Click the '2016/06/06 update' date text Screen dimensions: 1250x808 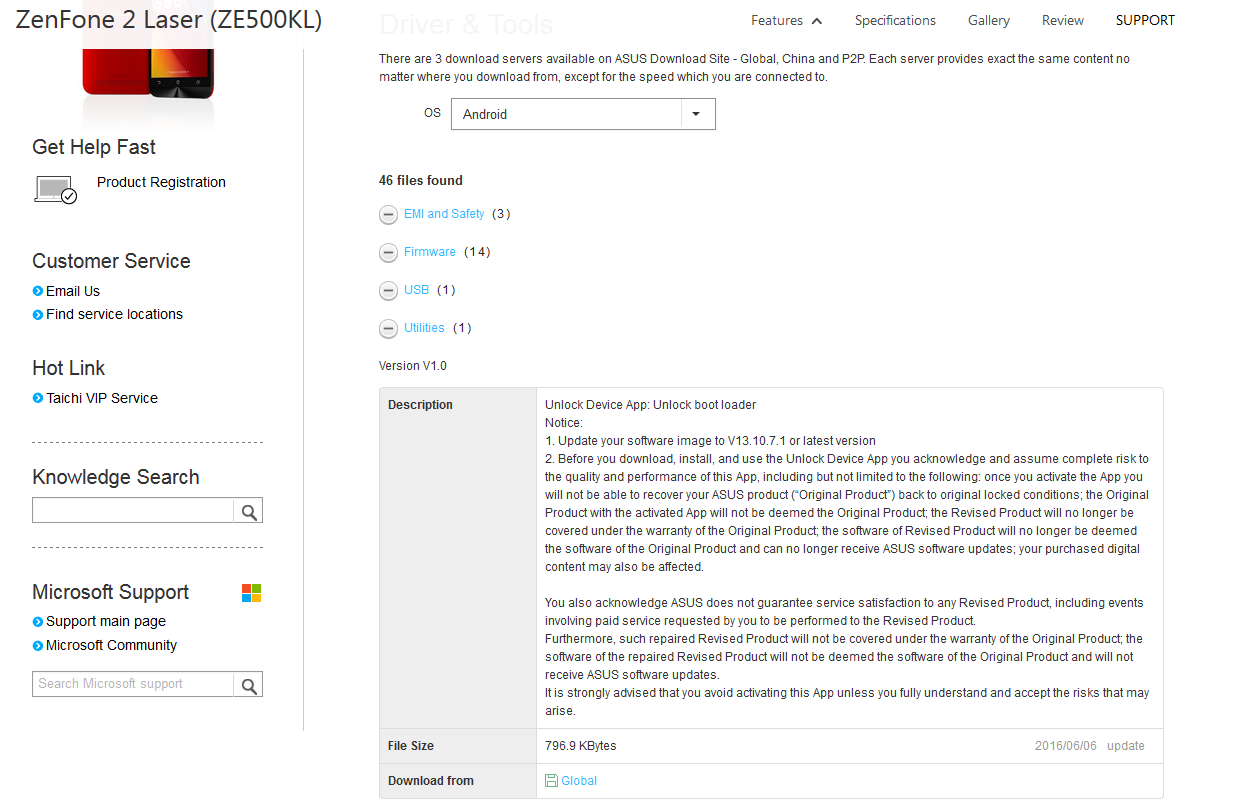[1090, 746]
